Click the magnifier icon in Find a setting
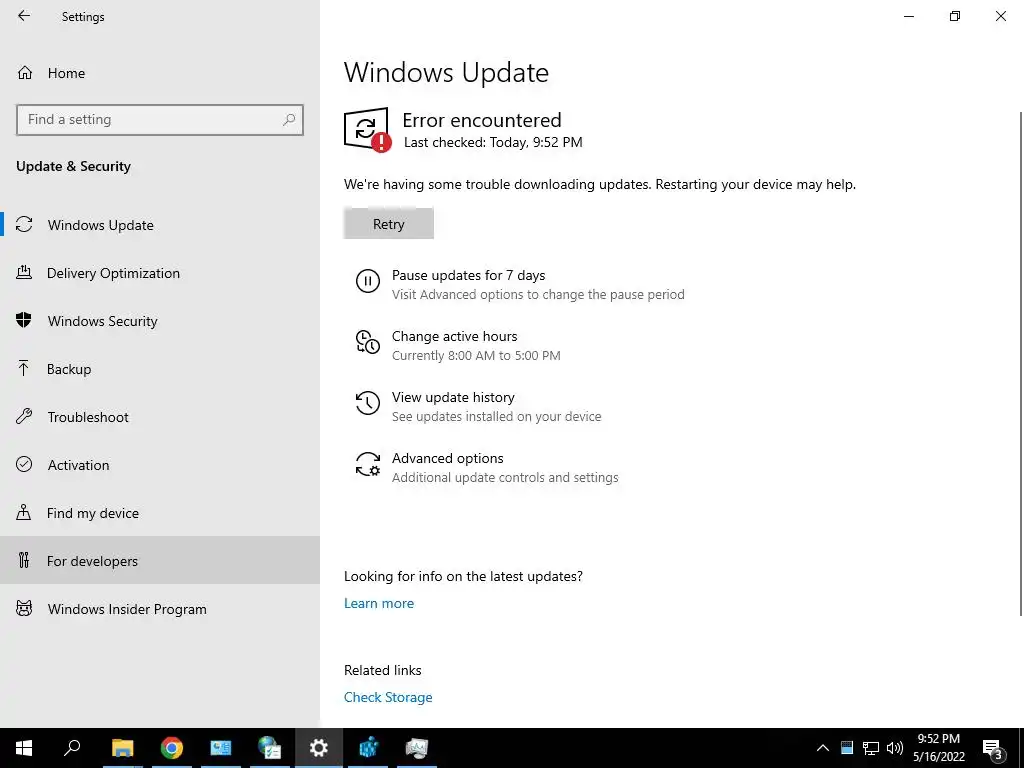This screenshot has height=768, width=1024. pos(289,120)
